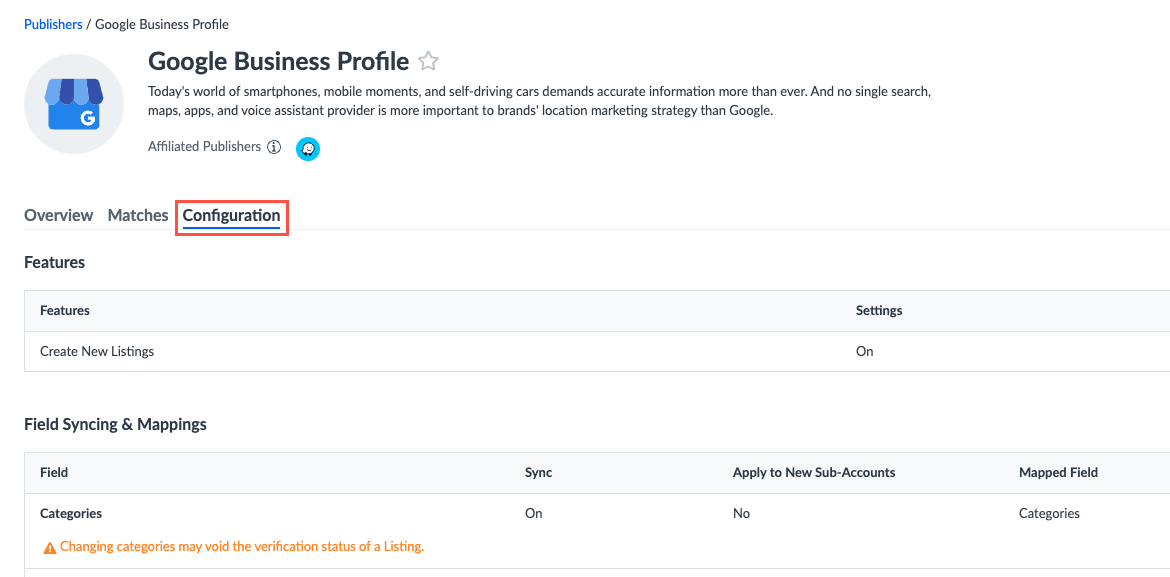Open the Matches tab

tap(138, 215)
